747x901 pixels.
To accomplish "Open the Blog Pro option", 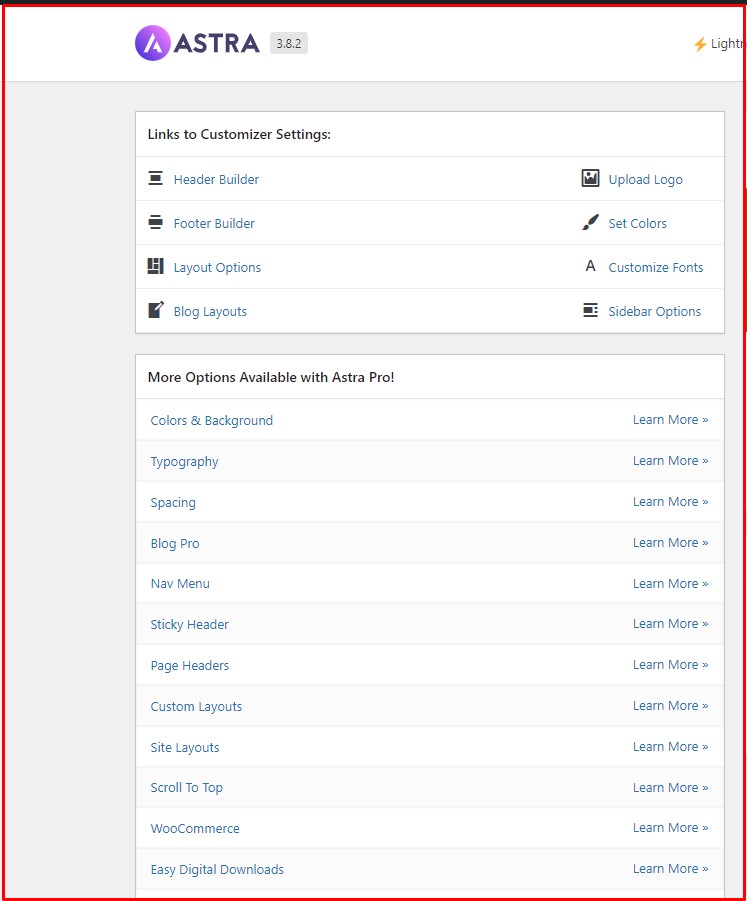I will 175,544.
